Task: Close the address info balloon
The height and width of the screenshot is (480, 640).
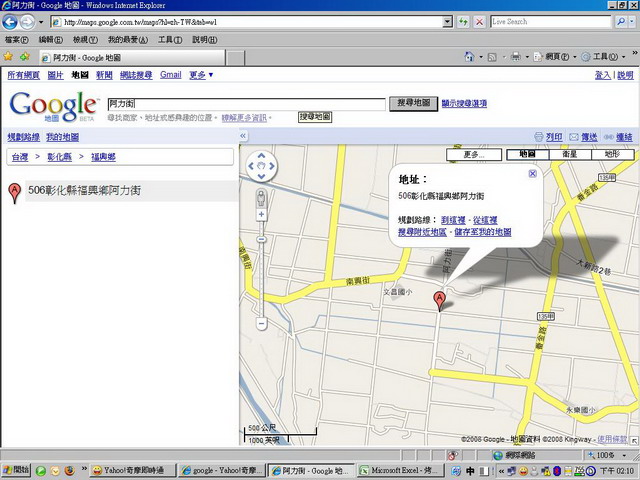Action: click(x=533, y=174)
